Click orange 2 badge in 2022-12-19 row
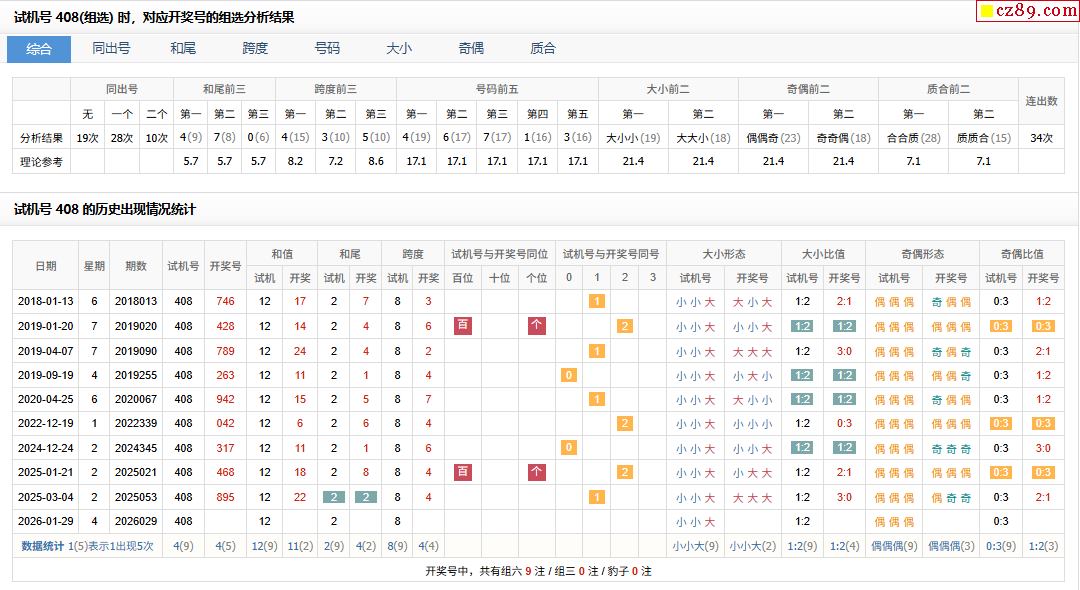The height and width of the screenshot is (590, 1080). coord(625,423)
